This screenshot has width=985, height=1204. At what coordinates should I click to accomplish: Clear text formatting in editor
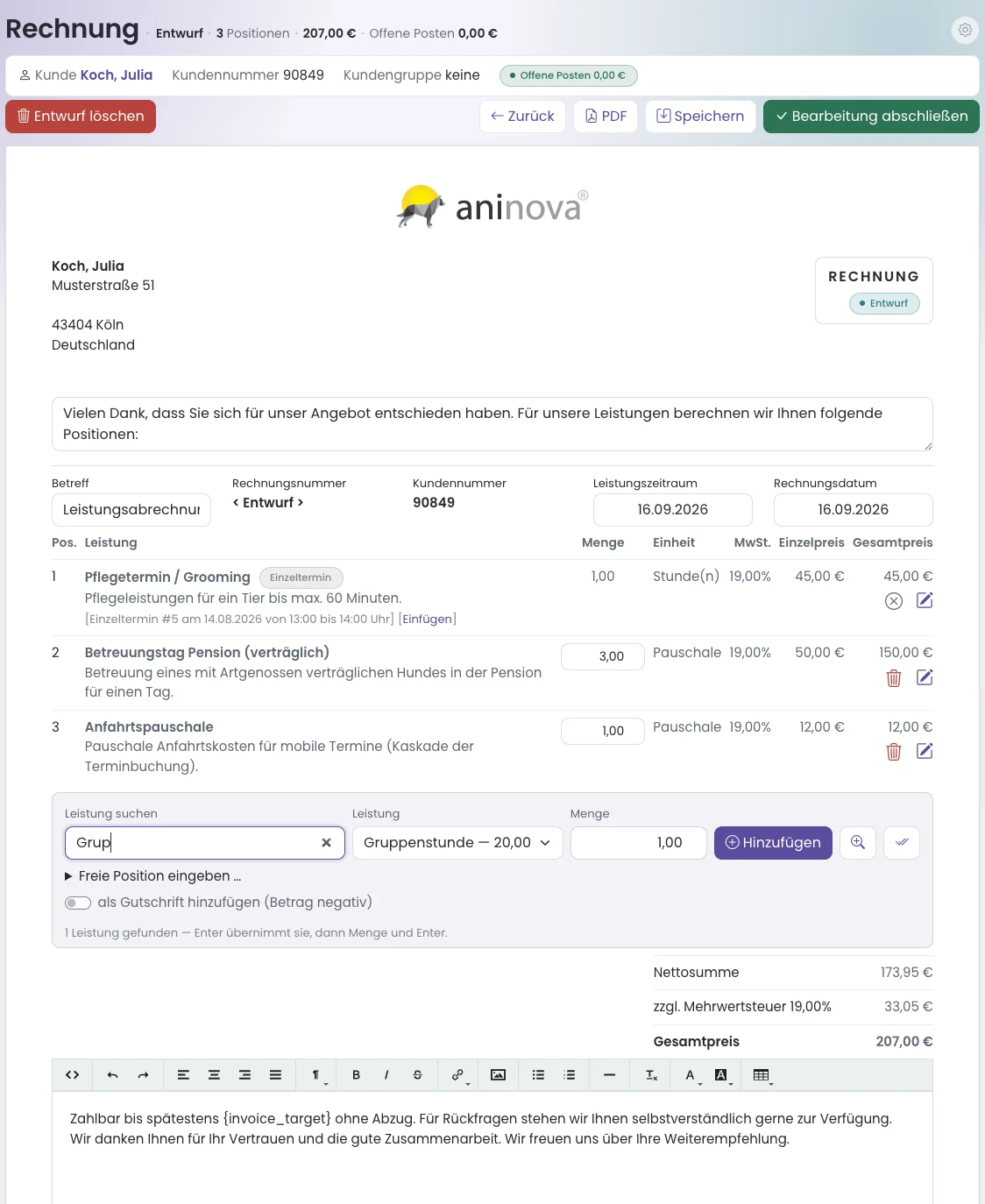click(651, 1075)
